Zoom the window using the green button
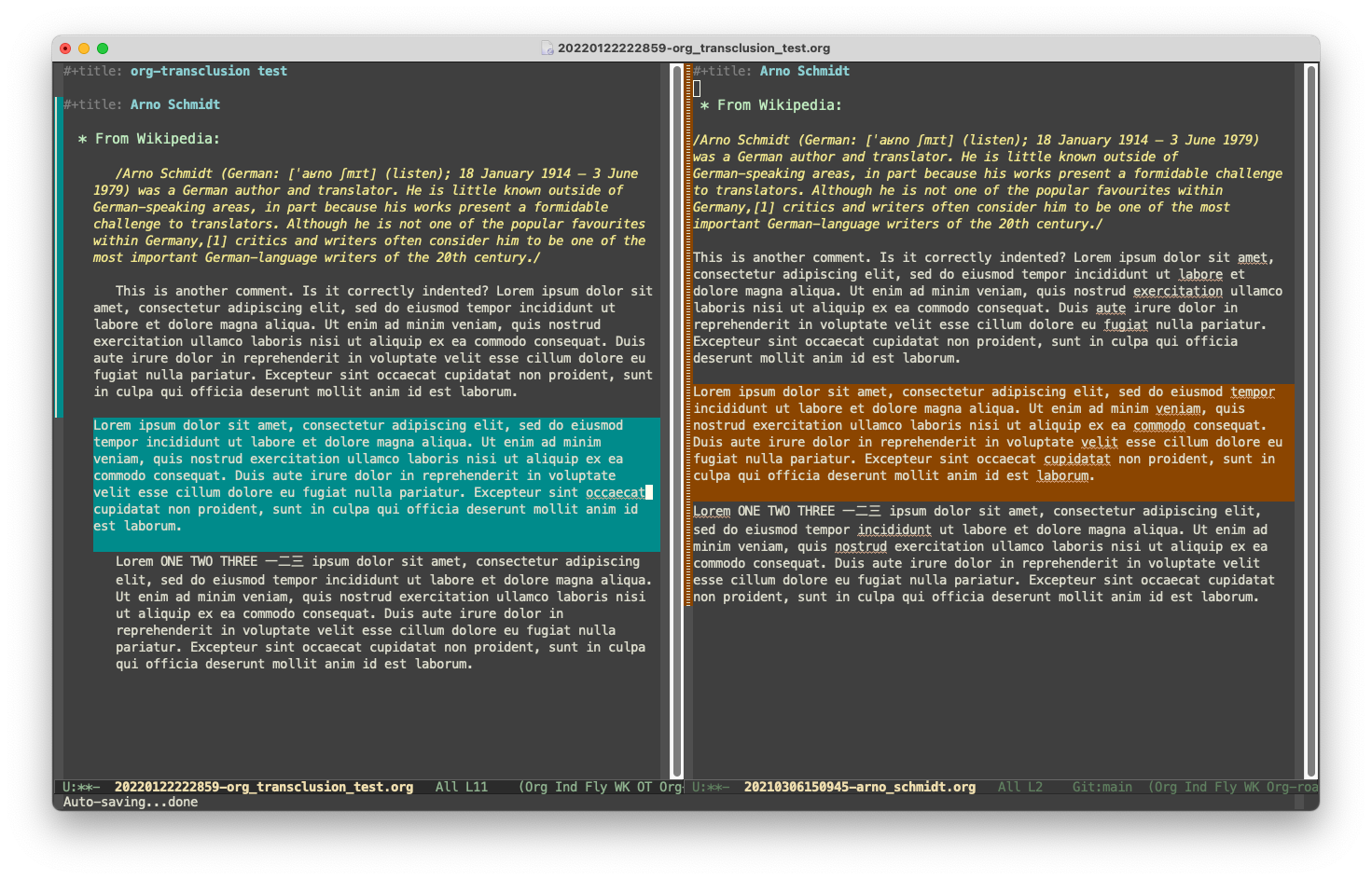The height and width of the screenshot is (880, 1372). pos(103,48)
